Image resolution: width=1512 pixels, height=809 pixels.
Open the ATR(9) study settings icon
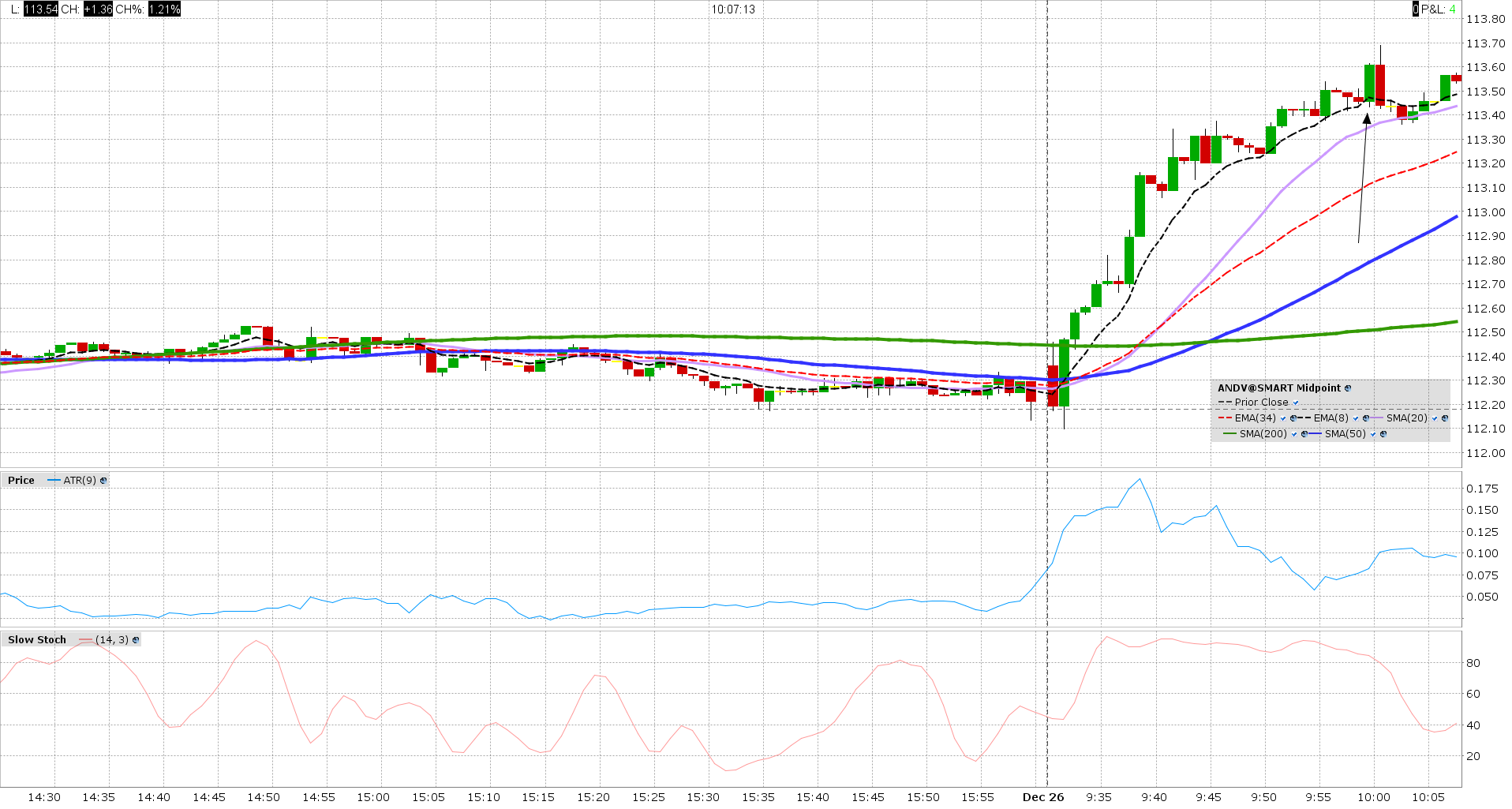click(103, 481)
